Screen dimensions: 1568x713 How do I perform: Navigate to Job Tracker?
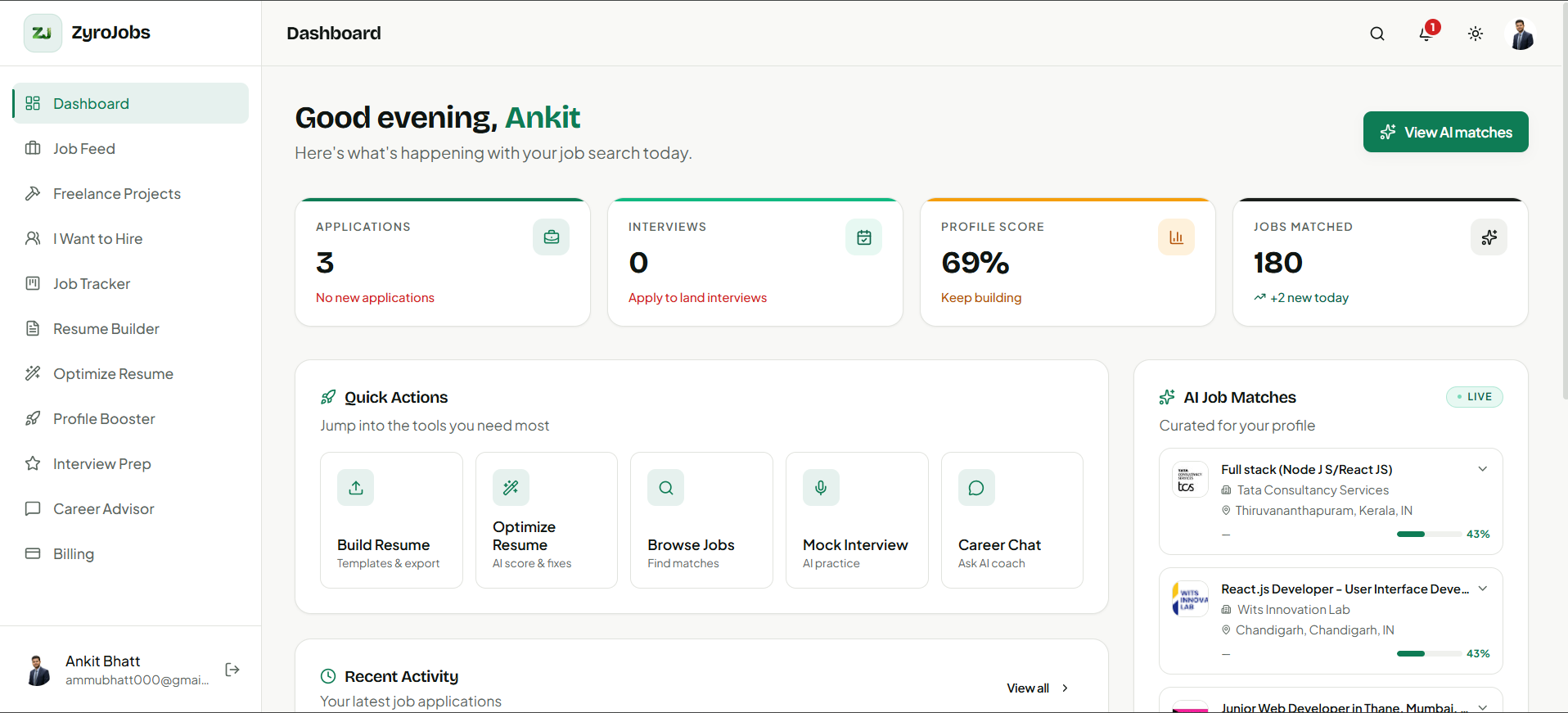pos(131,283)
